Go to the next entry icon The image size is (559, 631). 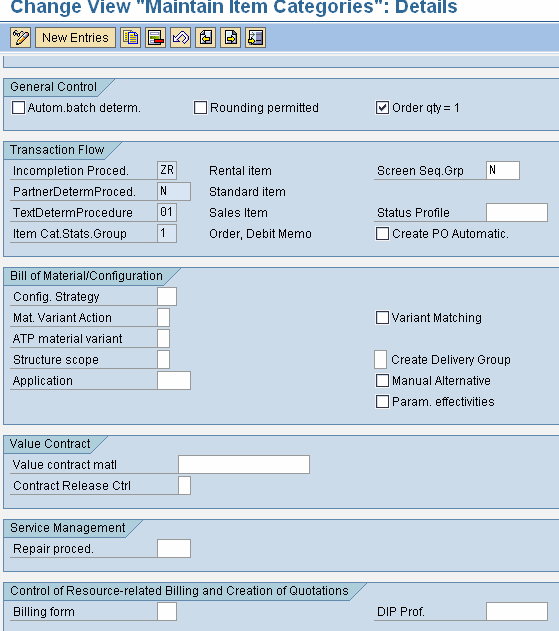(x=231, y=38)
